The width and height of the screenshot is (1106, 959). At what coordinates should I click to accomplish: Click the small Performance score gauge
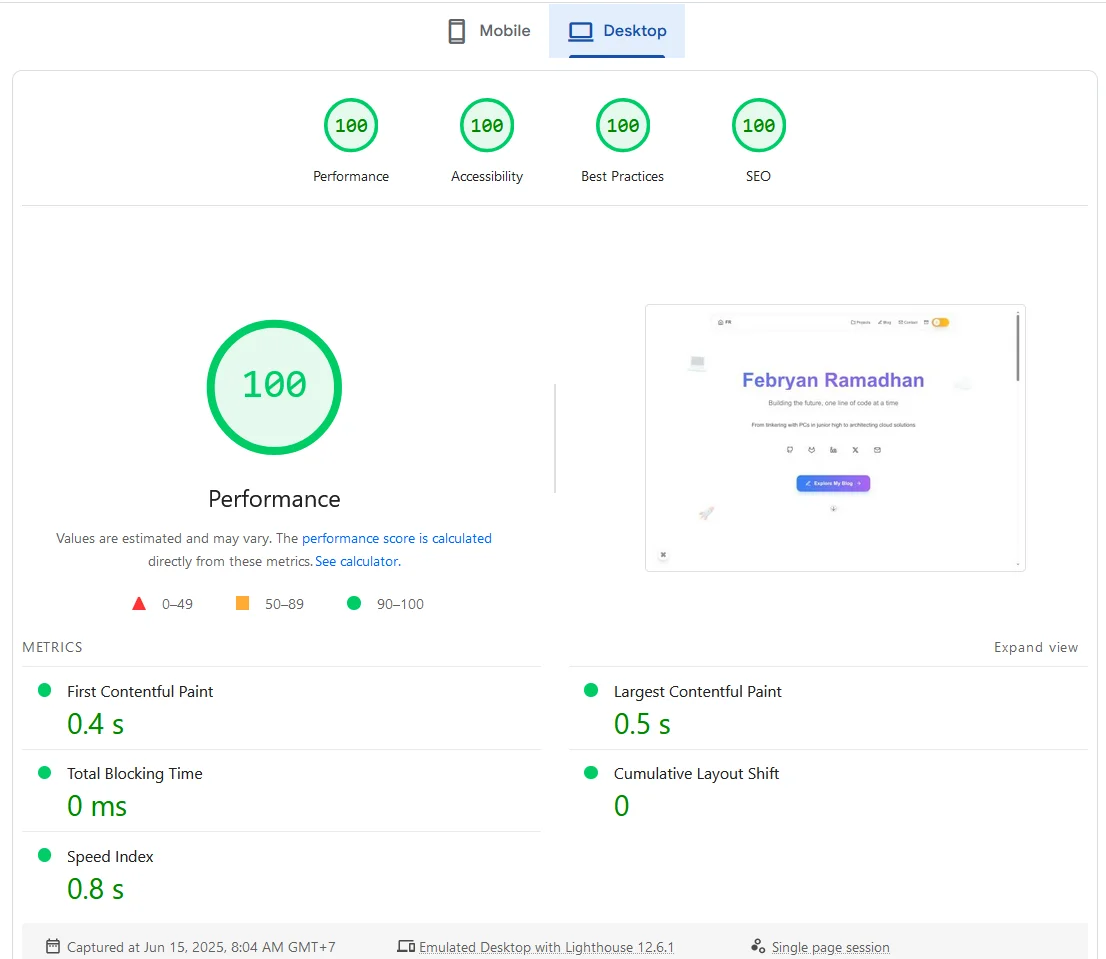point(351,126)
